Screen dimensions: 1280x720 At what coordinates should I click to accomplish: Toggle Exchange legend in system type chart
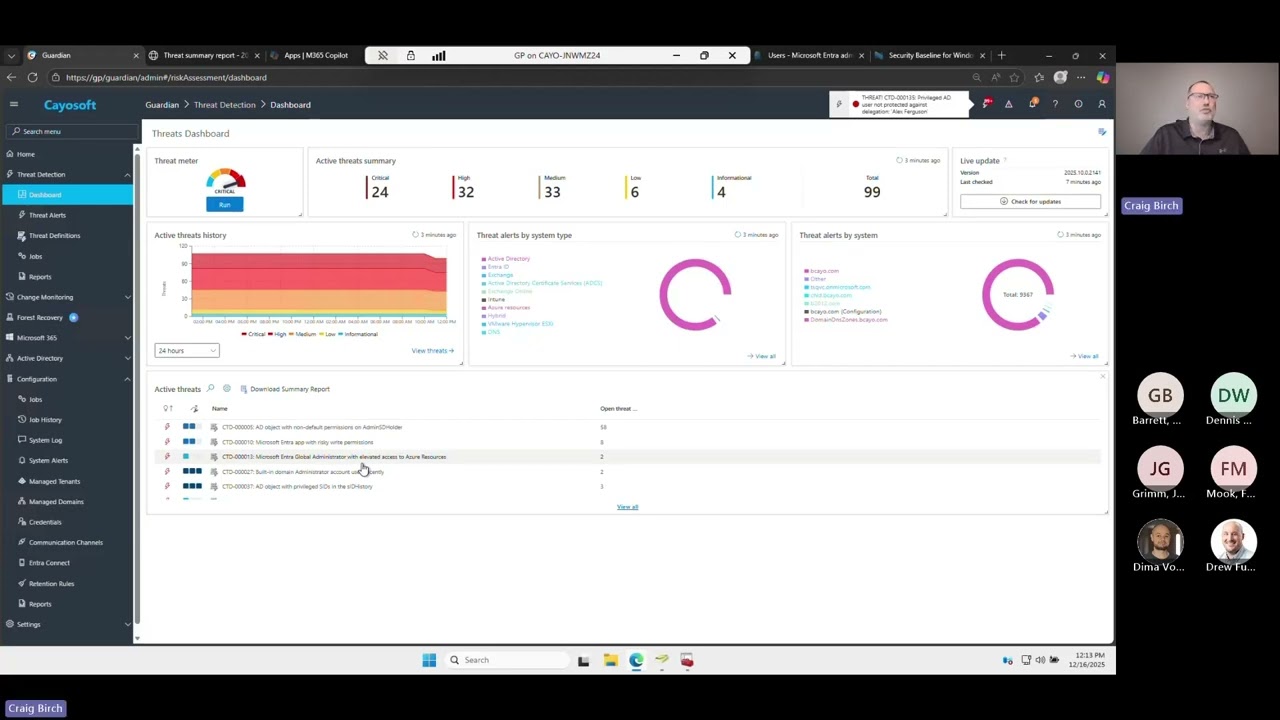[497, 275]
